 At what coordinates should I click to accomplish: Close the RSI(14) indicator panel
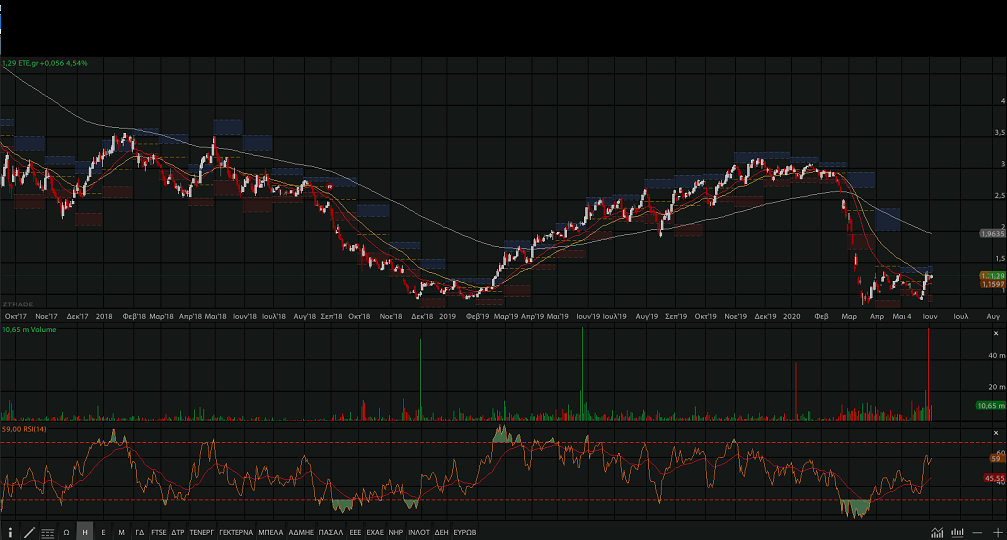(x=997, y=431)
